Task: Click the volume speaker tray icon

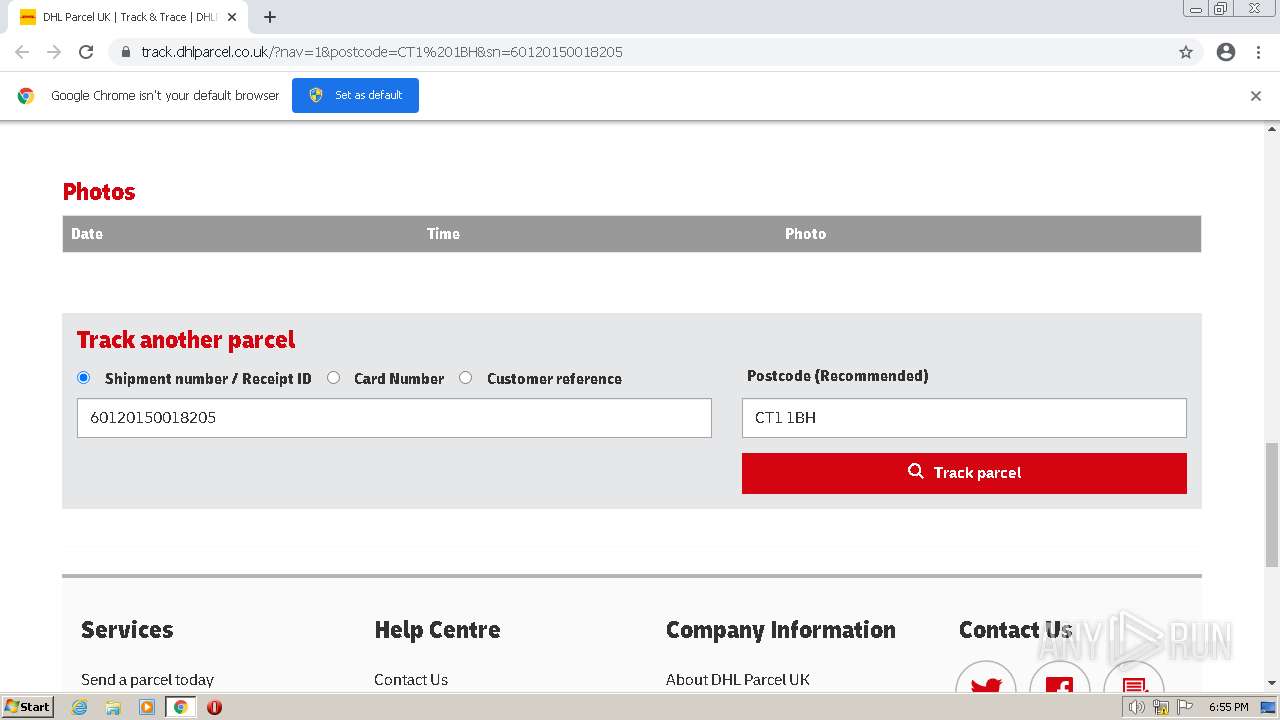Action: [x=1136, y=707]
